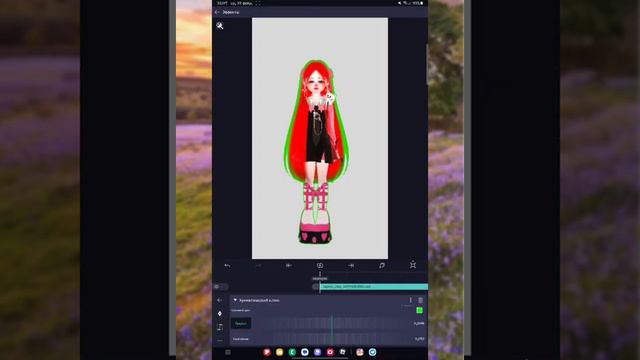
Task: Open the blue Messages app in taskbar
Action: point(305,352)
